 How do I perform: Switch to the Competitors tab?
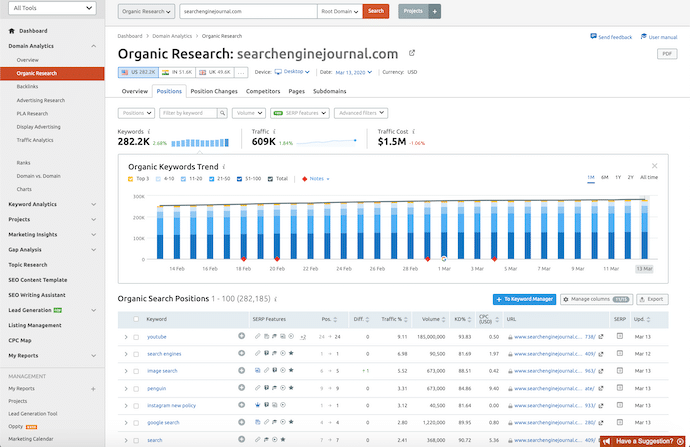click(x=263, y=91)
